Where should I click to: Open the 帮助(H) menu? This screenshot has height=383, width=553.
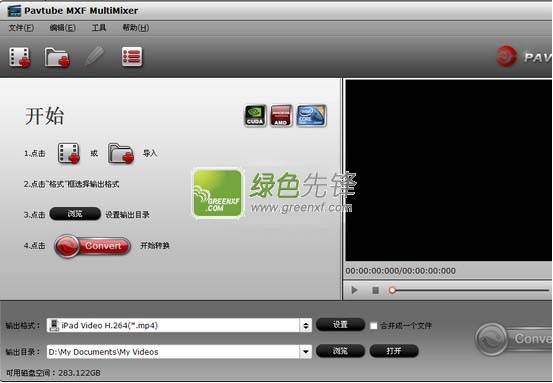135,28
